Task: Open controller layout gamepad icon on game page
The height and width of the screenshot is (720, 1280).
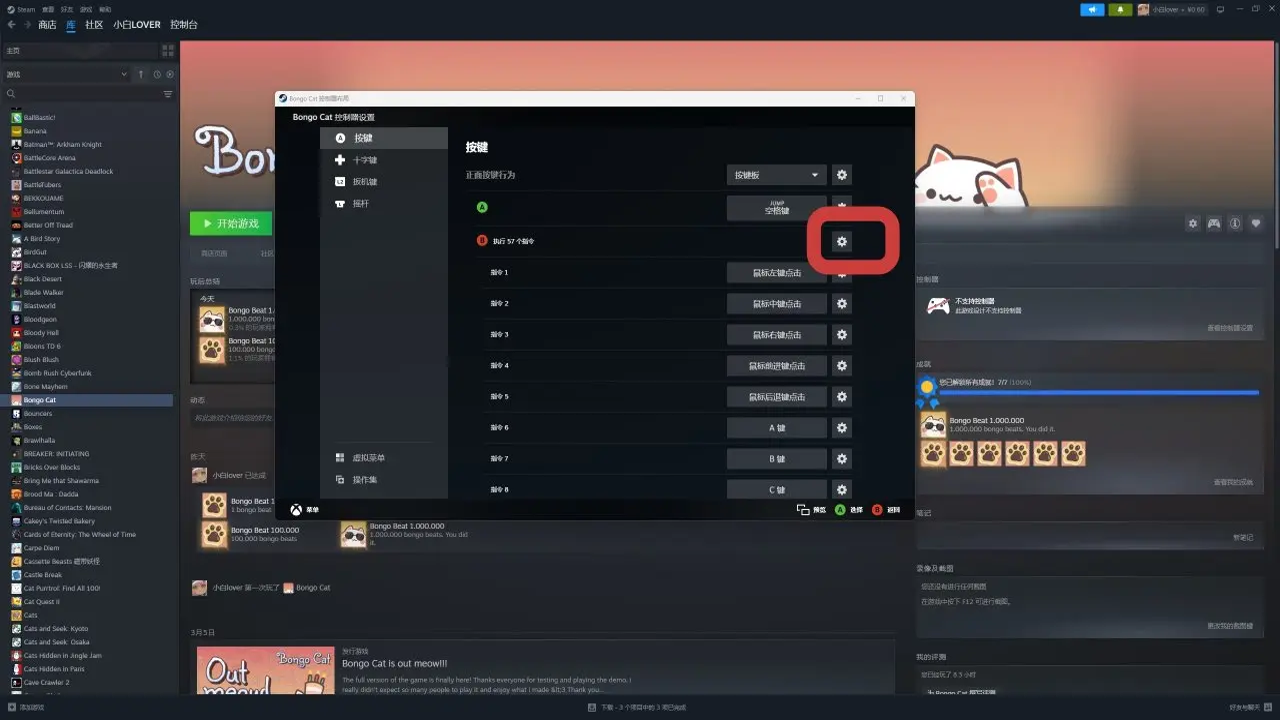Action: pos(1214,224)
